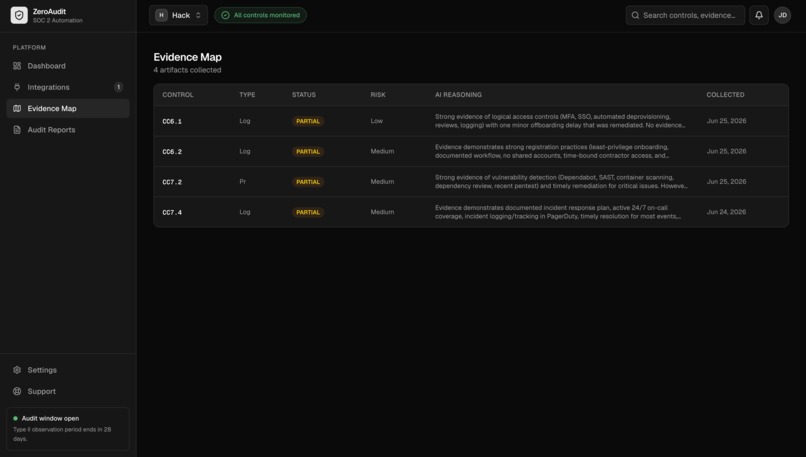This screenshot has height=457, width=806.
Task: Open notifications bell
Action: point(759,15)
